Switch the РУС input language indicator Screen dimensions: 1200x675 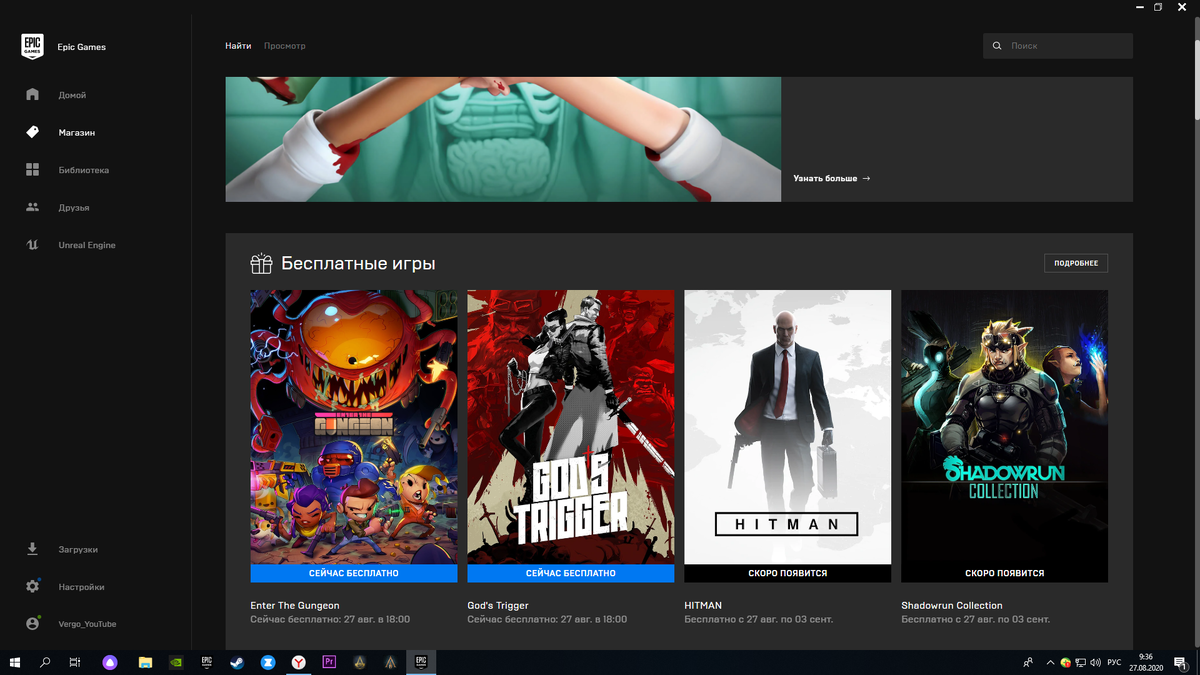1114,662
